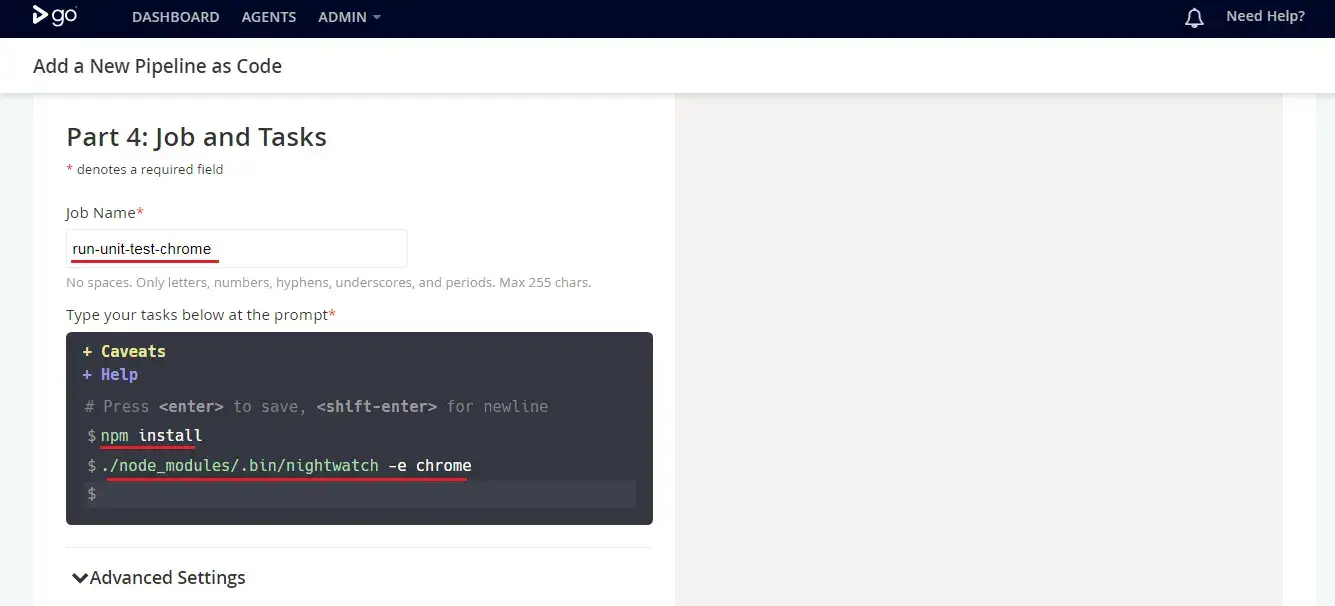Click the Need Help? link
The image size is (1335, 606).
pyautogui.click(x=1265, y=16)
